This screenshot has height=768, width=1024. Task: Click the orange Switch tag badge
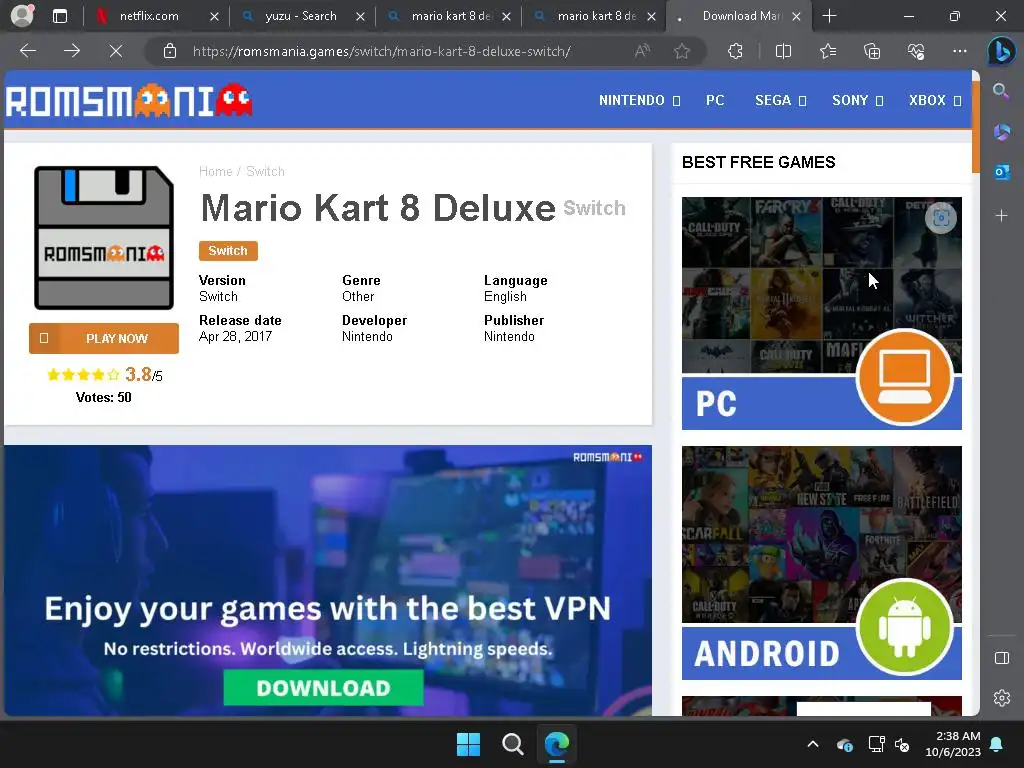(x=228, y=251)
